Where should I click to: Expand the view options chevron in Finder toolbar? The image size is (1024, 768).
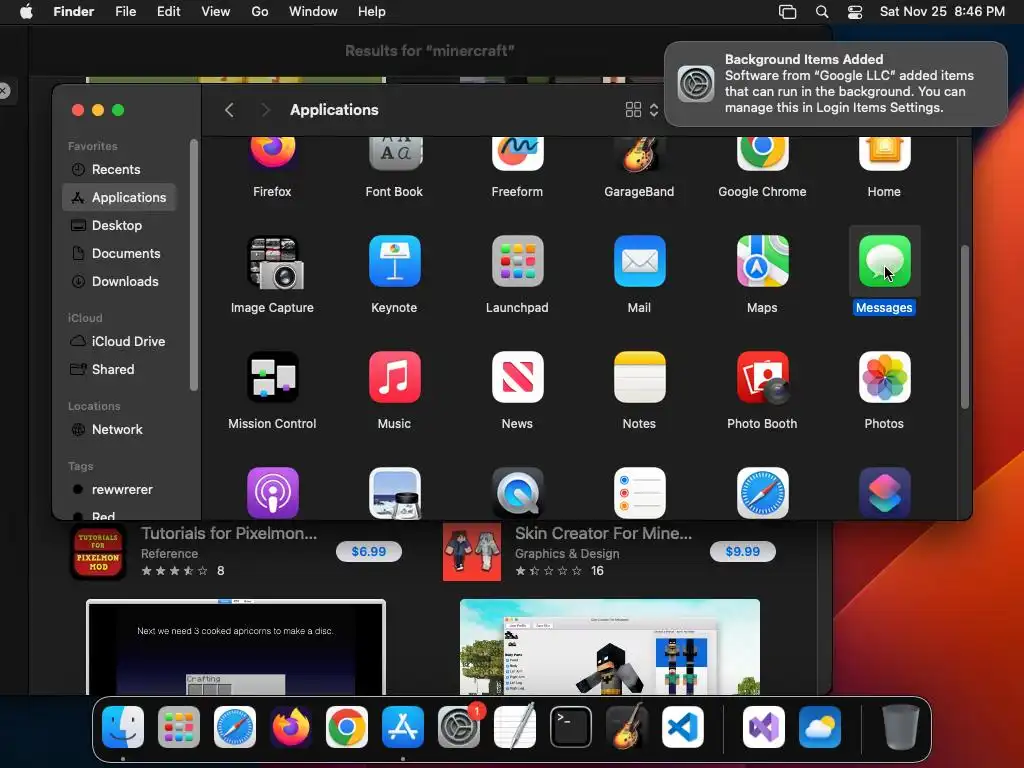click(654, 110)
